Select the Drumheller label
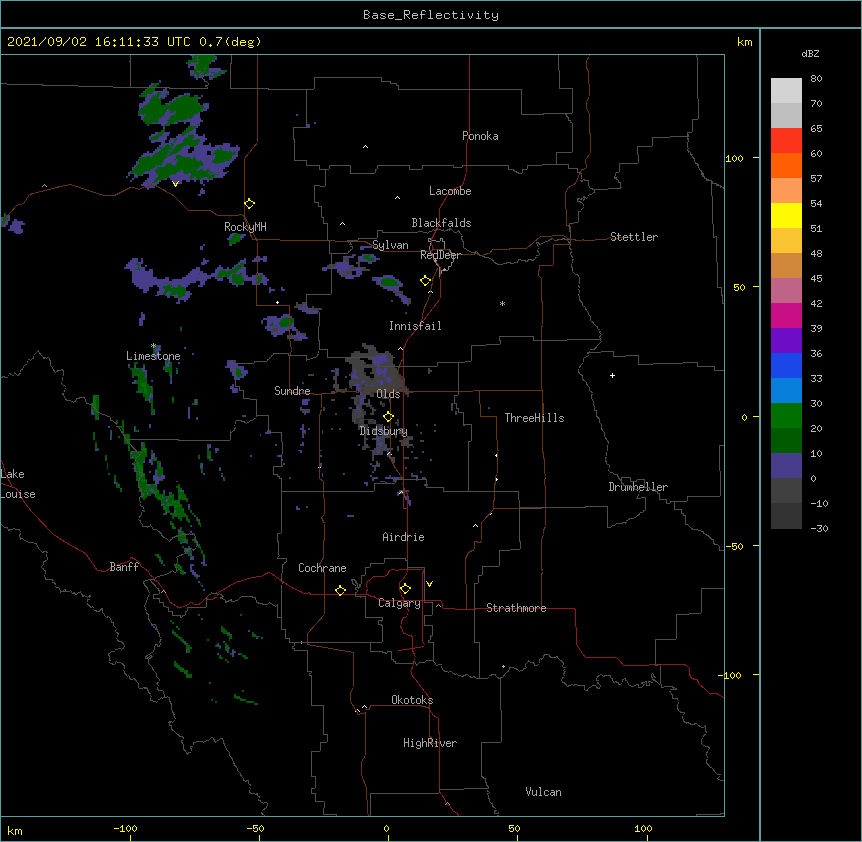Image resolution: width=862 pixels, height=842 pixels. (x=638, y=487)
